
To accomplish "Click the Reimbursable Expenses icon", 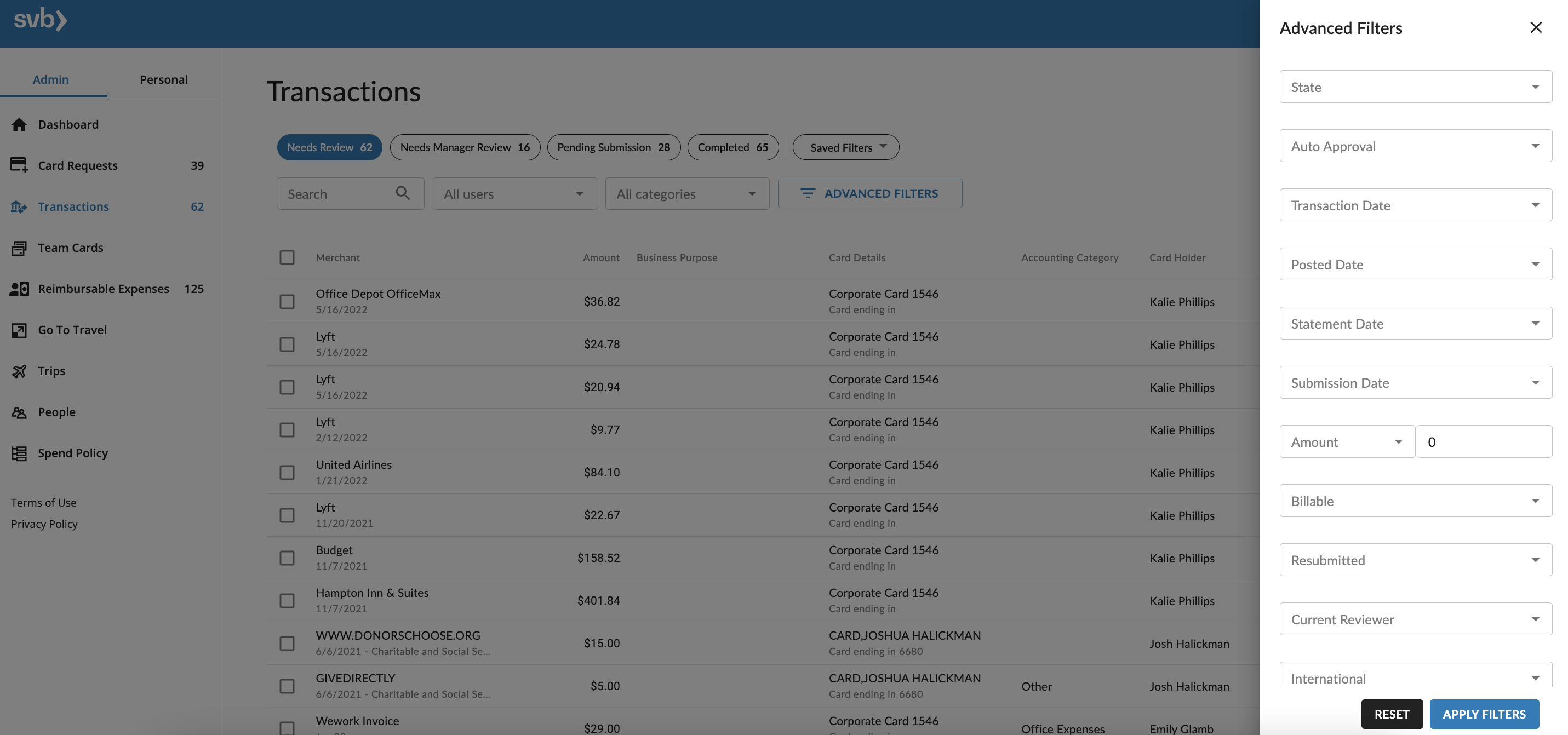I will (19, 289).
